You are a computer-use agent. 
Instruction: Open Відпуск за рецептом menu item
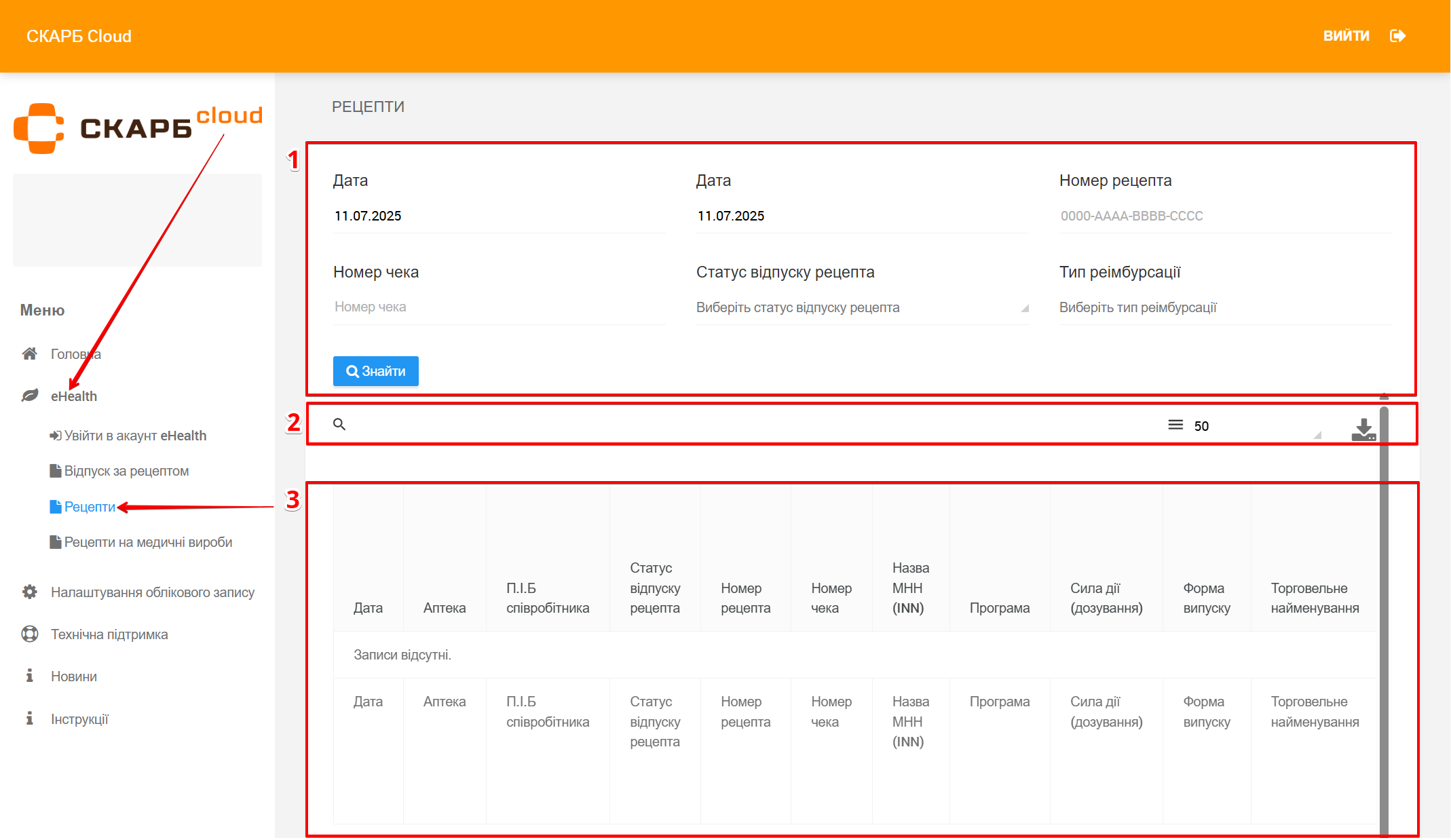tap(126, 471)
